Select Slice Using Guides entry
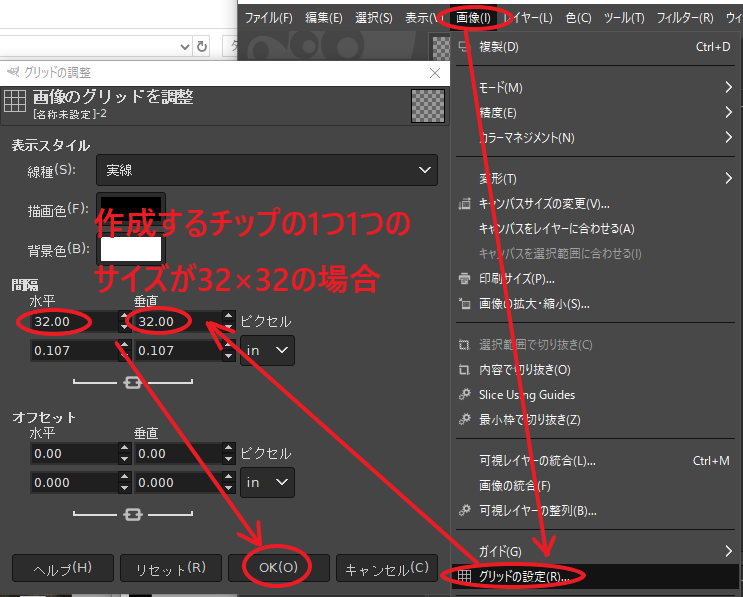 coord(595,395)
